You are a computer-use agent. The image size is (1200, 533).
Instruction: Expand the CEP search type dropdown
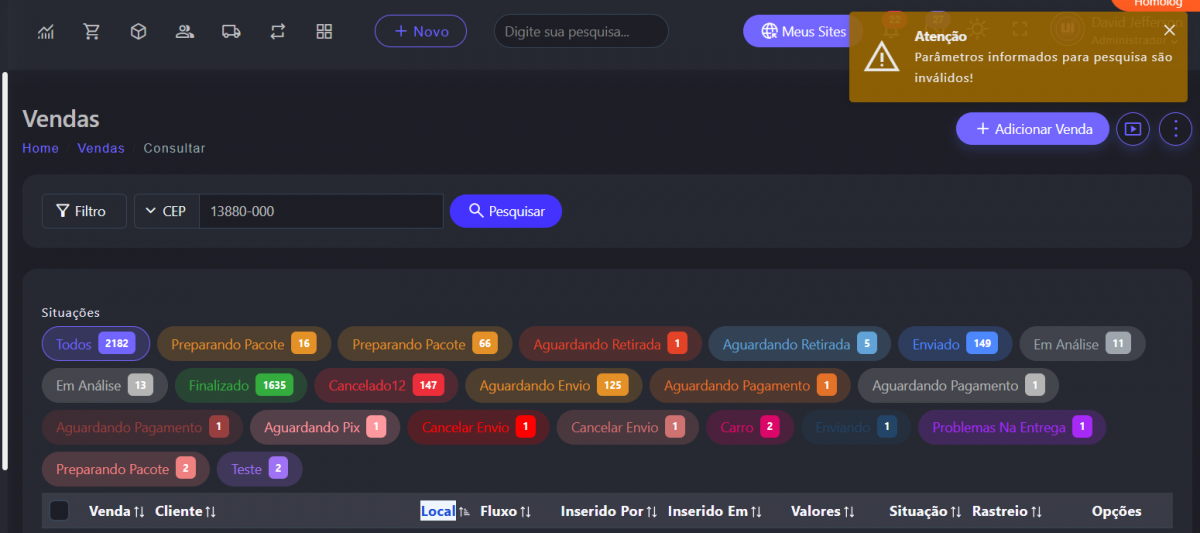click(x=166, y=211)
